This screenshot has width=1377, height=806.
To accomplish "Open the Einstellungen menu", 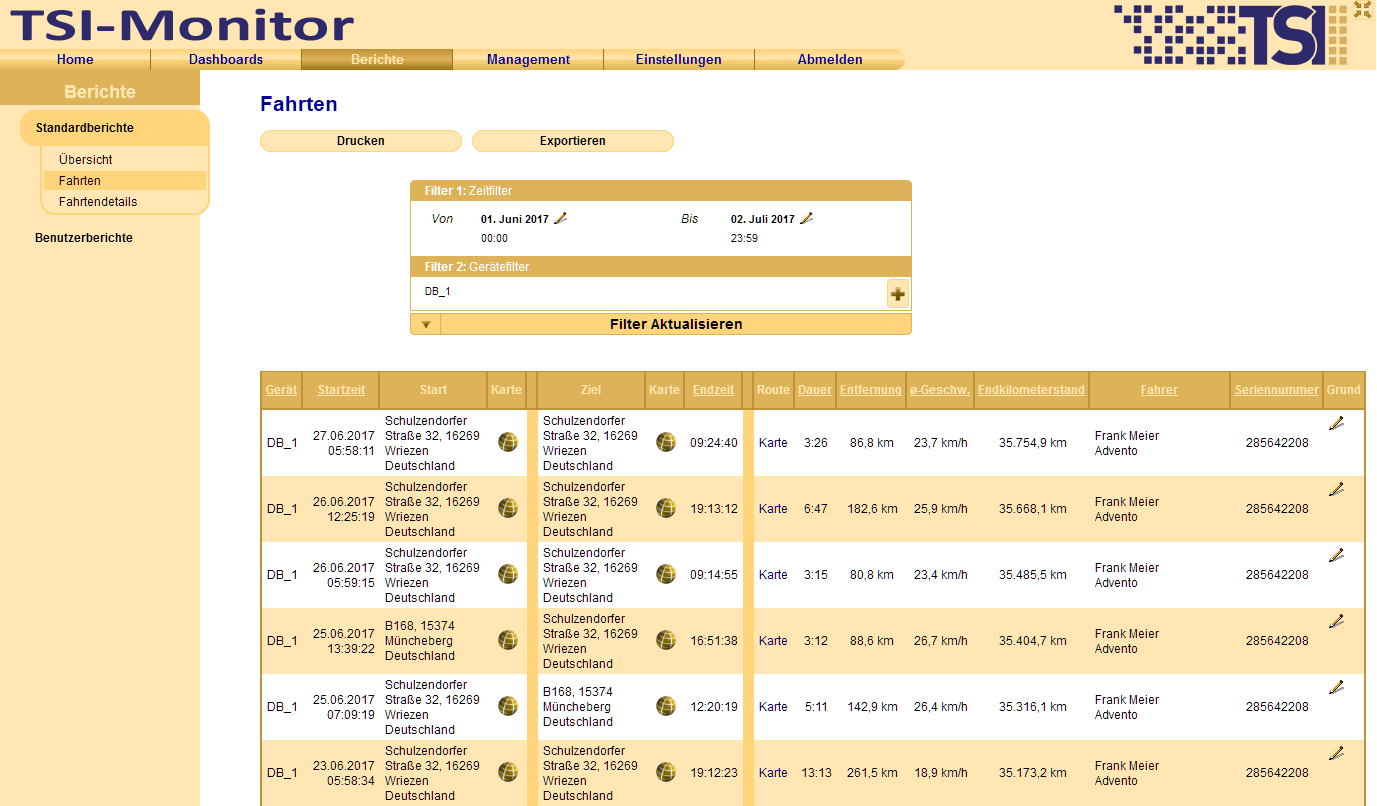I will (x=679, y=60).
